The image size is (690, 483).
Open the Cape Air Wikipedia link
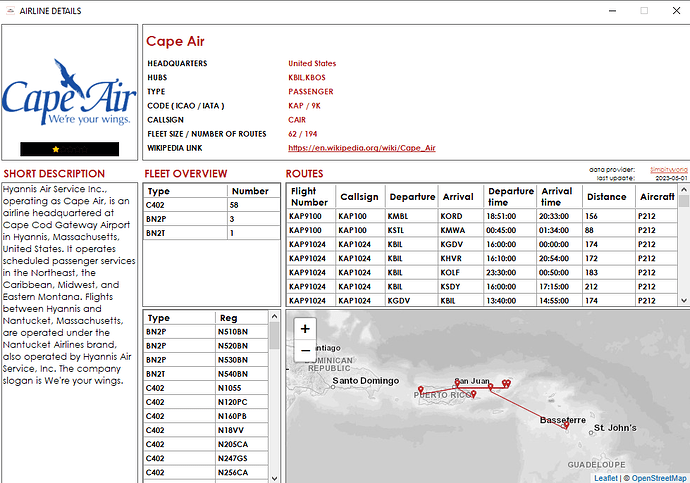coord(362,148)
